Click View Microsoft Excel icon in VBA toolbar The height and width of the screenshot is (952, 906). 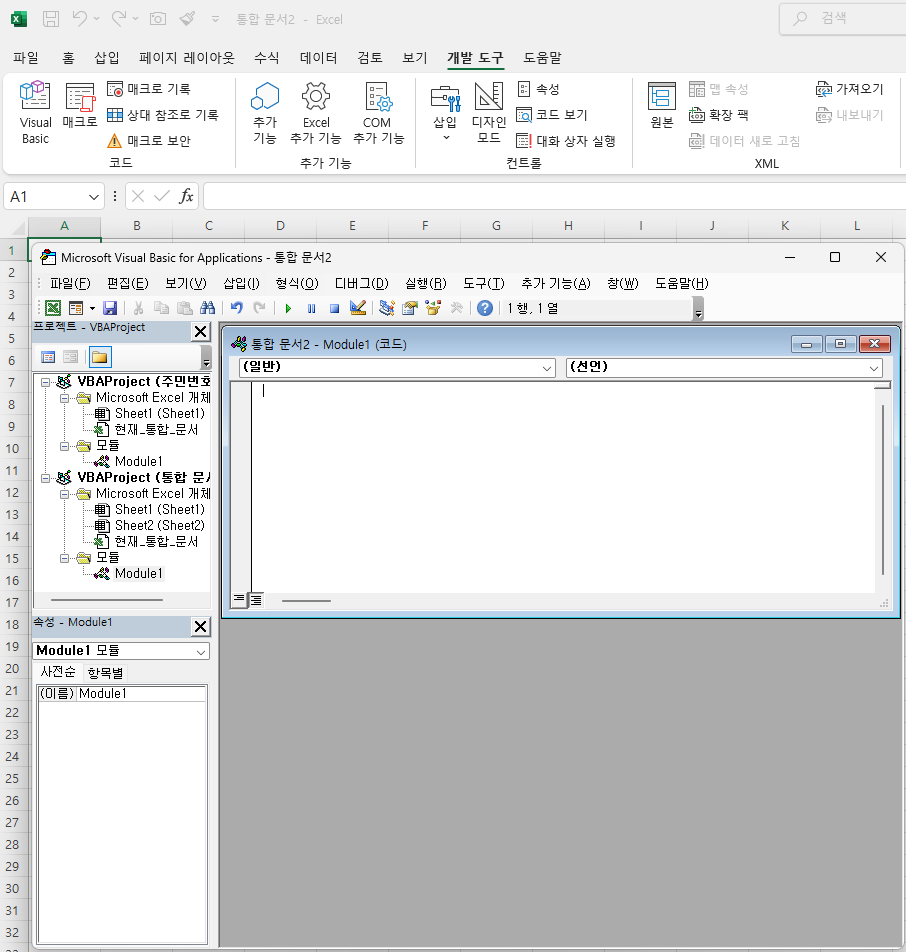pos(53,308)
